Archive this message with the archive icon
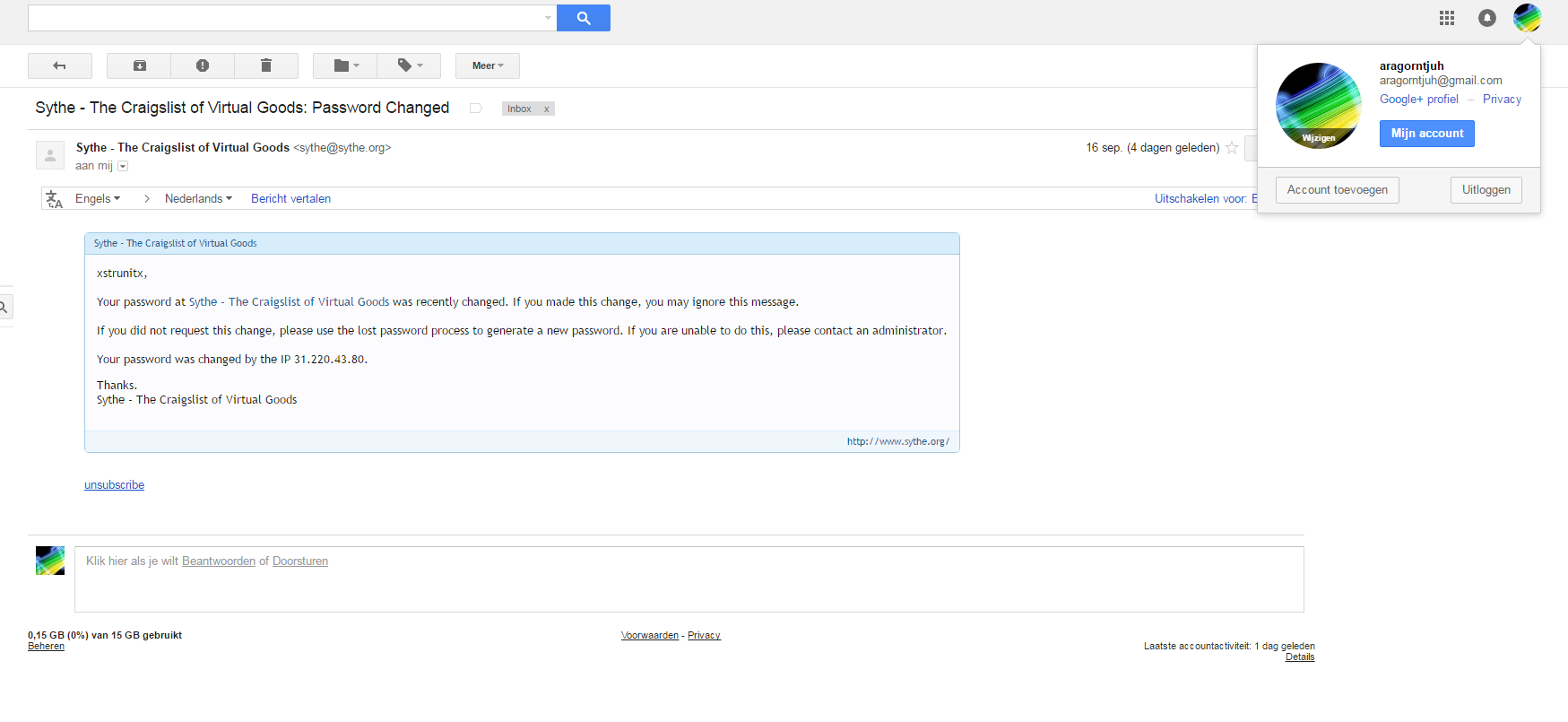Viewport: 1568px width, 722px height. tap(139, 65)
